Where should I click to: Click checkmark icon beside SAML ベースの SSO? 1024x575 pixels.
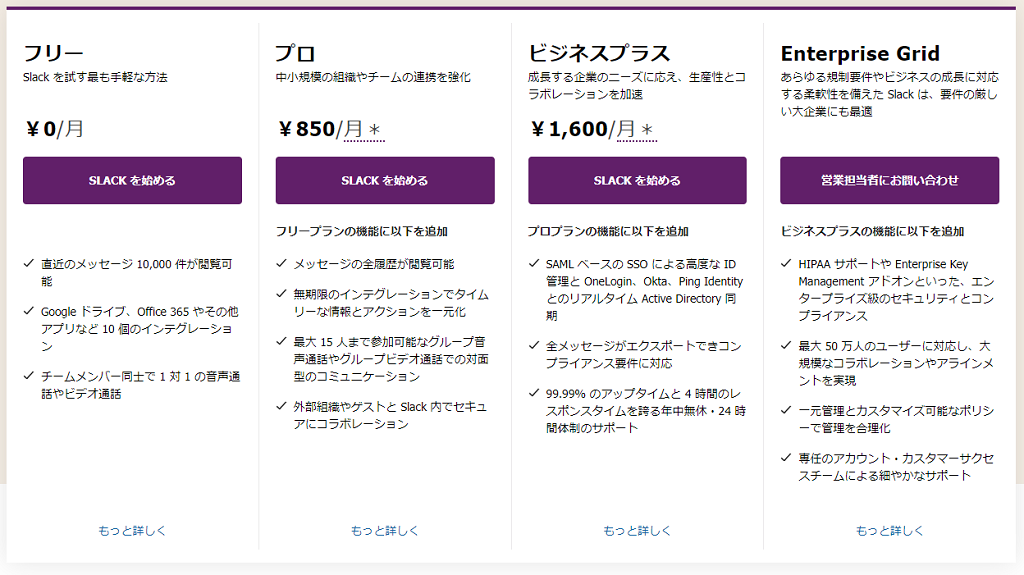533,265
